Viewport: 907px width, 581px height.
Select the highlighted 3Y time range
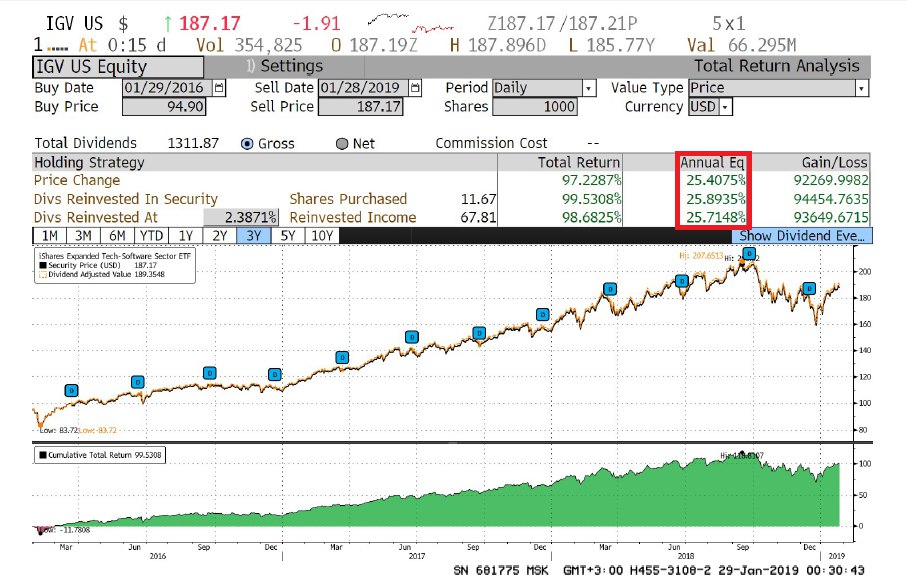pyautogui.click(x=254, y=236)
